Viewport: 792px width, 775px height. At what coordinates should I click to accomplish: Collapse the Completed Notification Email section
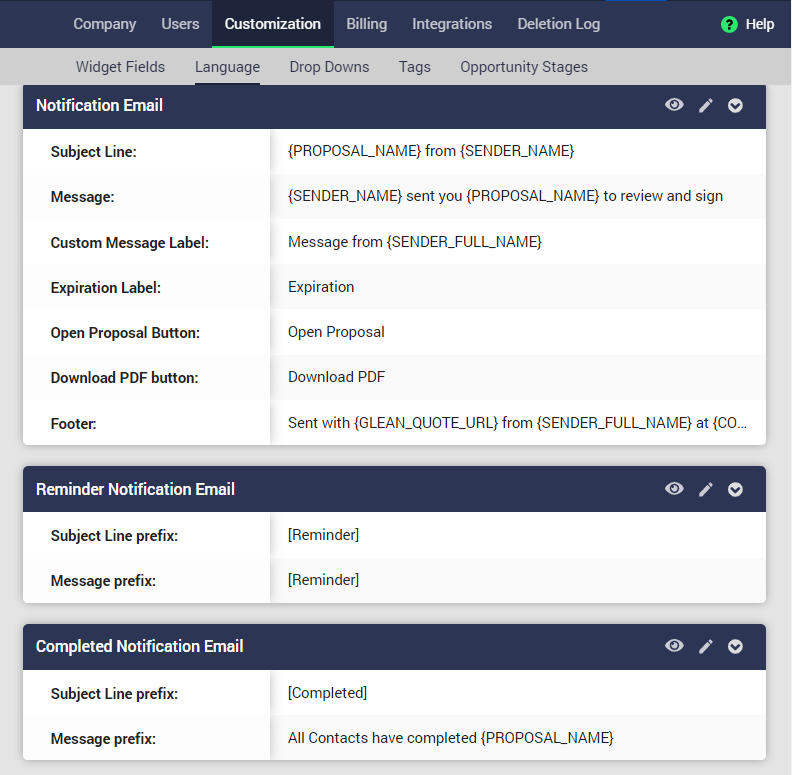tap(736, 646)
